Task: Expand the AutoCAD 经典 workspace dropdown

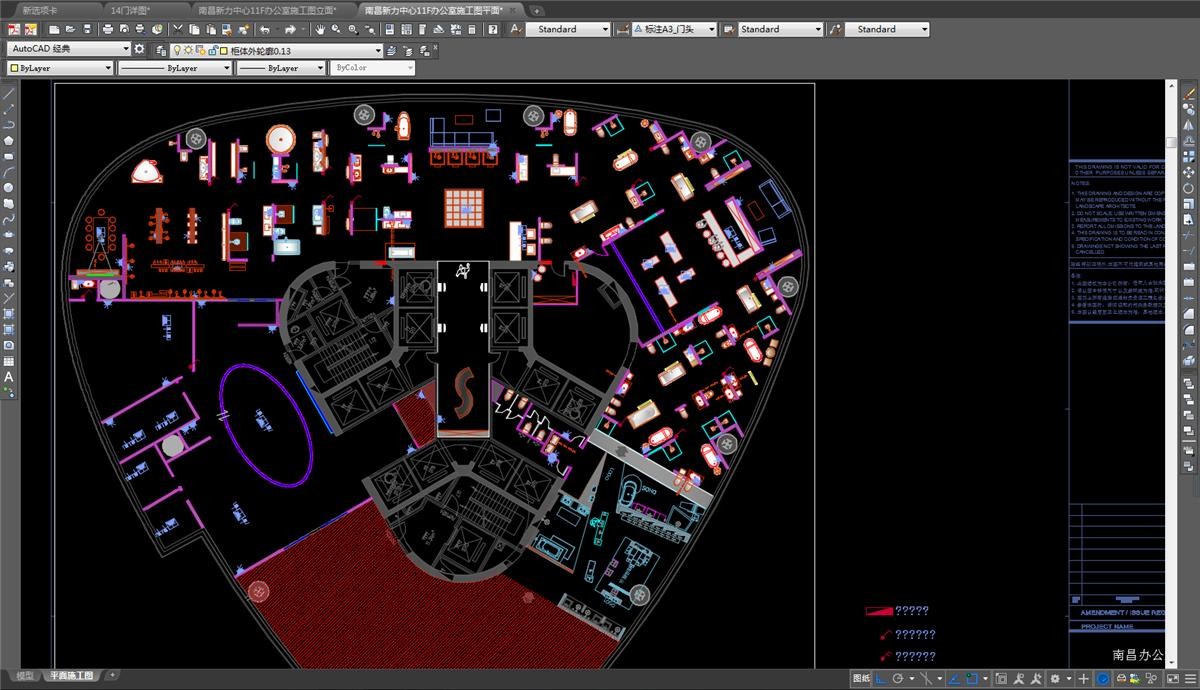Action: pos(126,49)
